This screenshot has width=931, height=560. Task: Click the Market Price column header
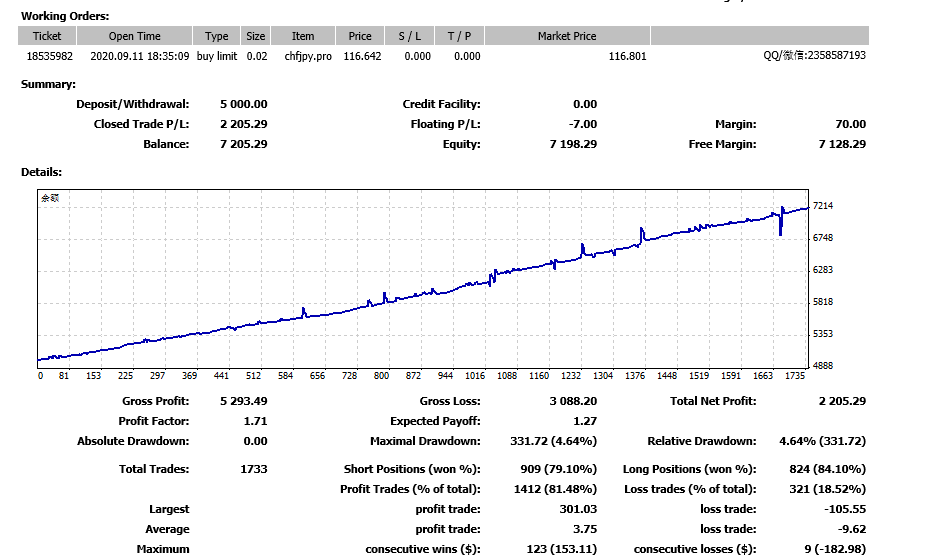click(567, 36)
